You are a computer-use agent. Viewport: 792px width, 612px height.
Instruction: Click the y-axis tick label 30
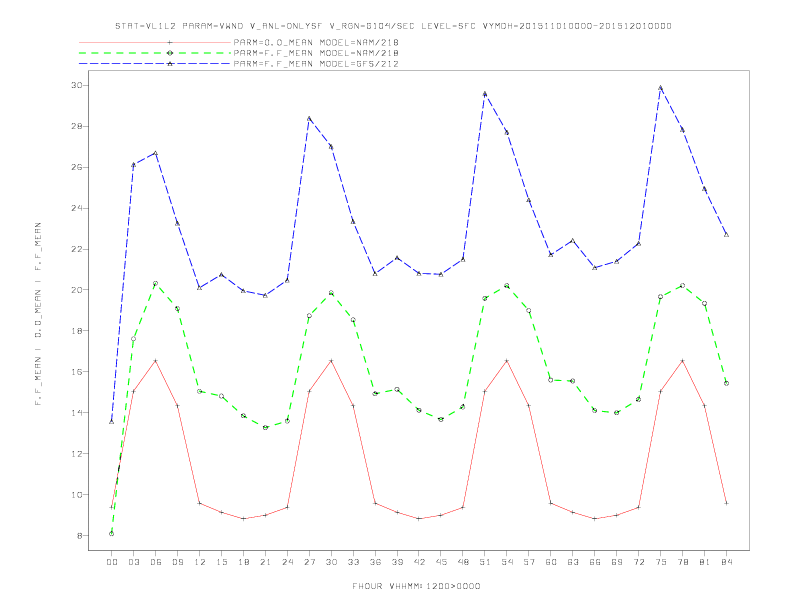click(76, 85)
